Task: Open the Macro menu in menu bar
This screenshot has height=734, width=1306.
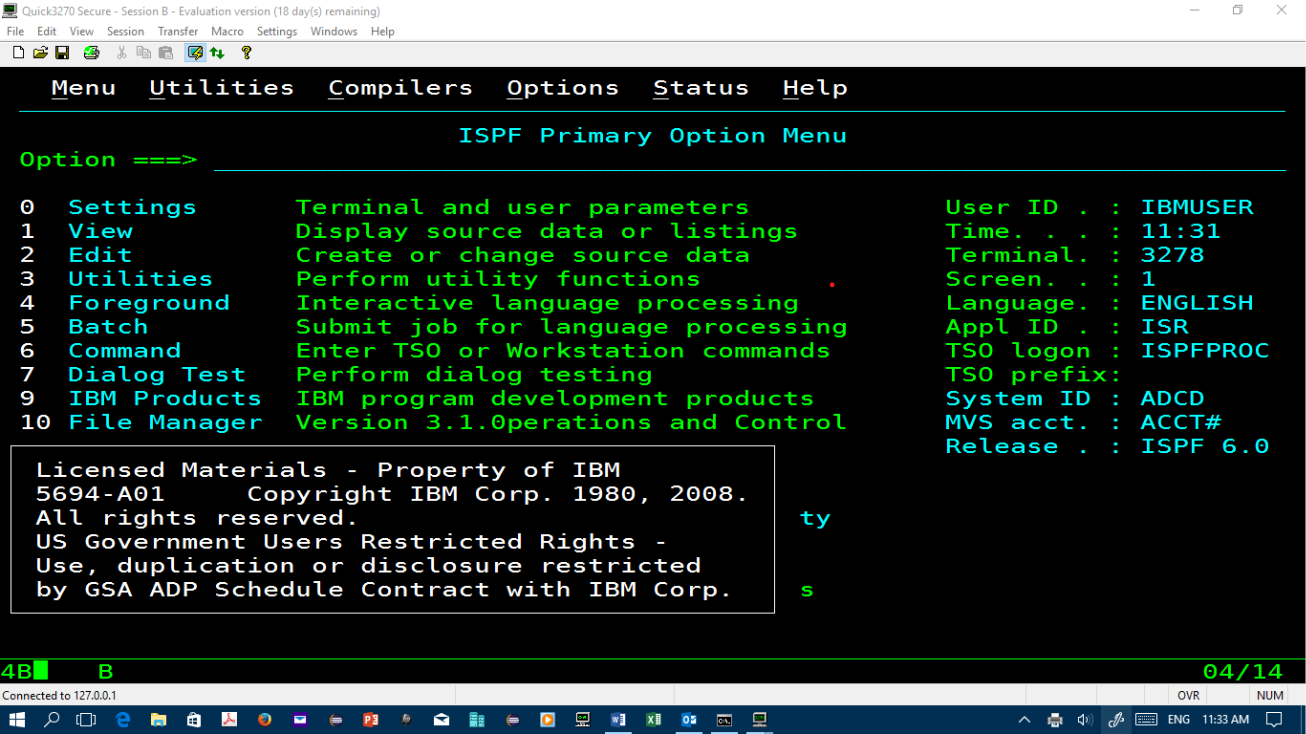Action: tap(227, 31)
